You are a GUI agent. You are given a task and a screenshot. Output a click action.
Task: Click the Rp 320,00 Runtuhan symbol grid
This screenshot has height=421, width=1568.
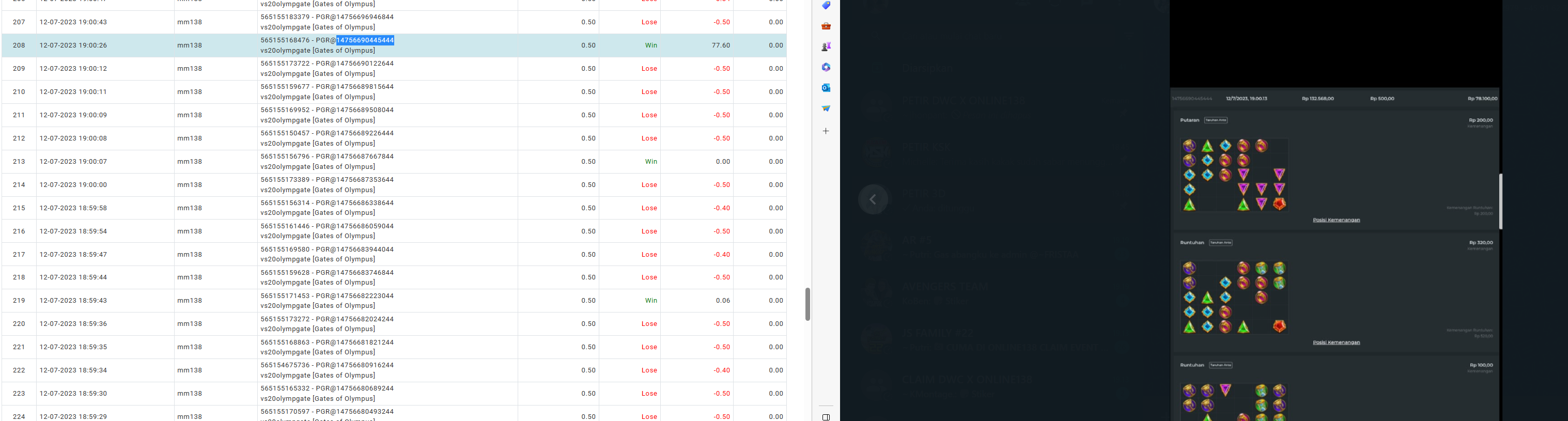(1234, 298)
